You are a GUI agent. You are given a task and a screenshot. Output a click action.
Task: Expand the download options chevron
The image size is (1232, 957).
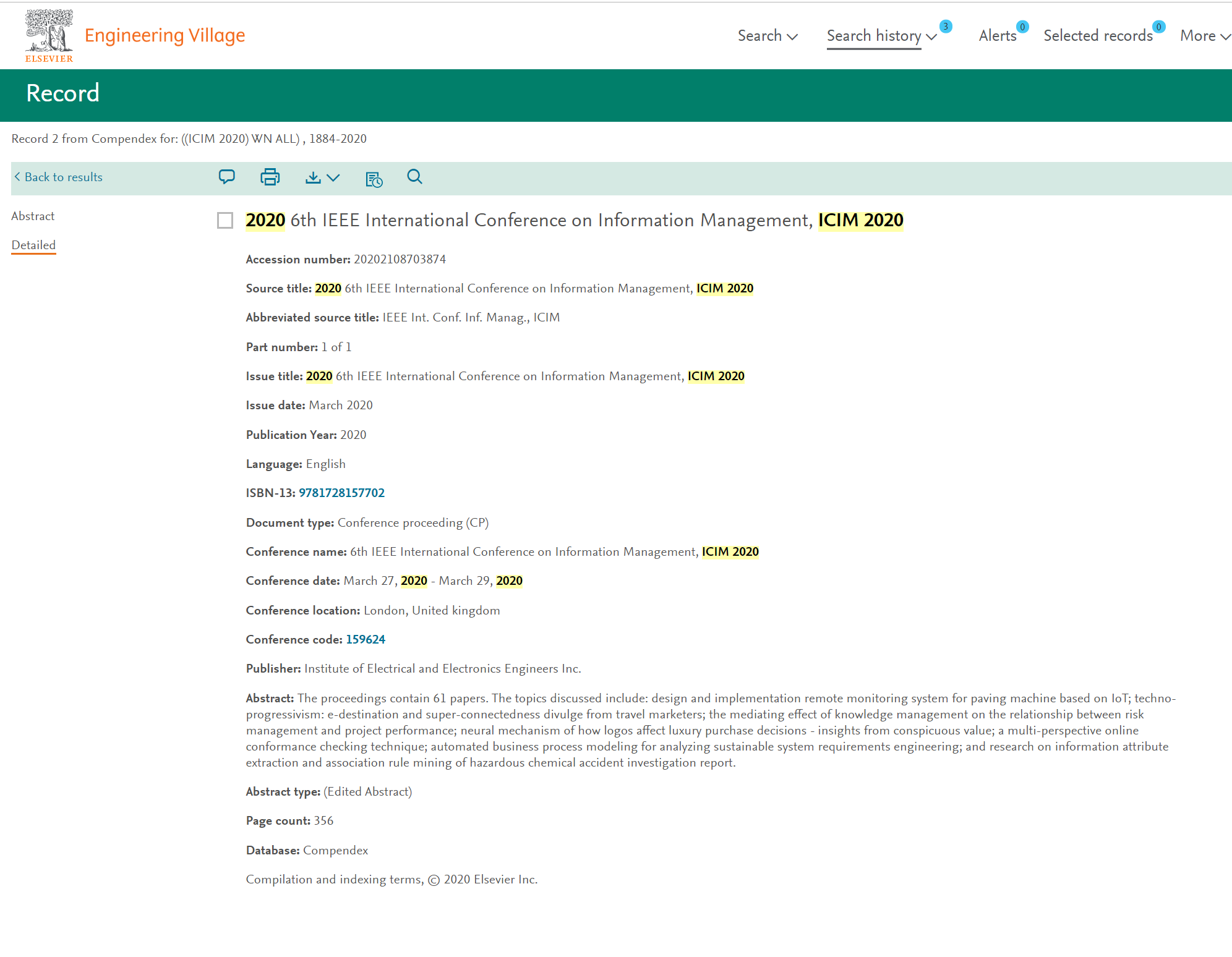coord(333,178)
